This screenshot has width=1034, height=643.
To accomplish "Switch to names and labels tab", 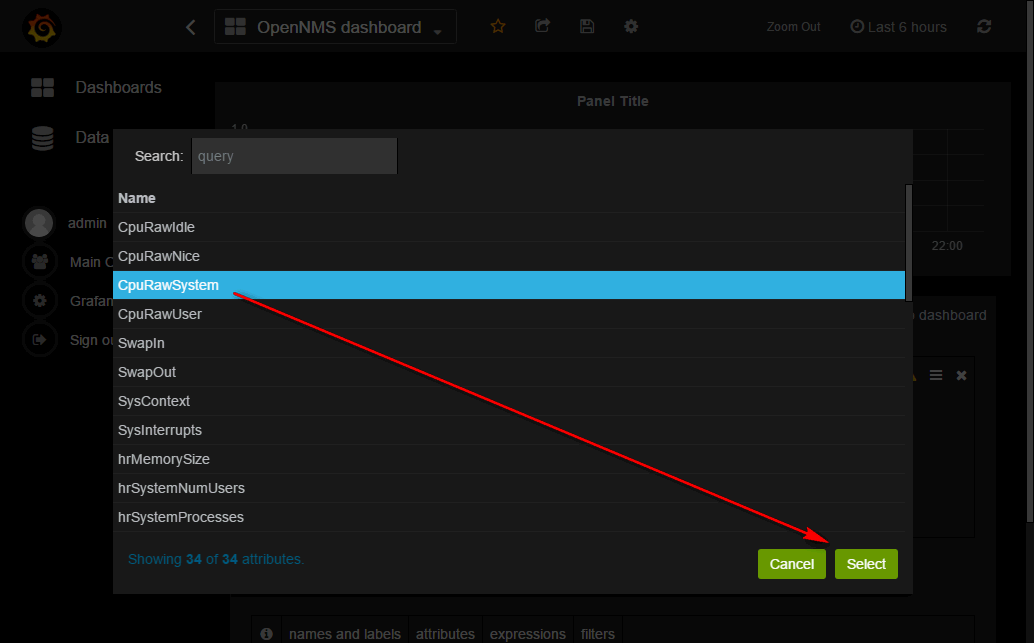I will [345, 633].
